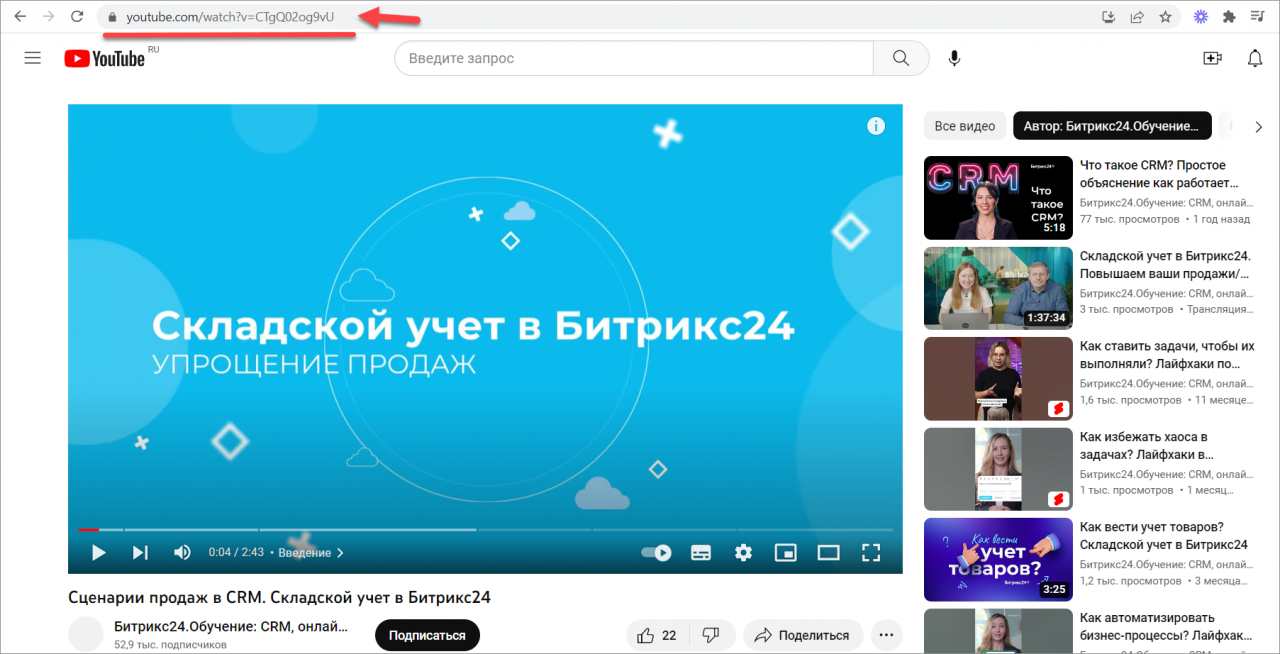Open the browser extensions puzzle icon
The height and width of the screenshot is (654, 1280).
[x=1229, y=17]
